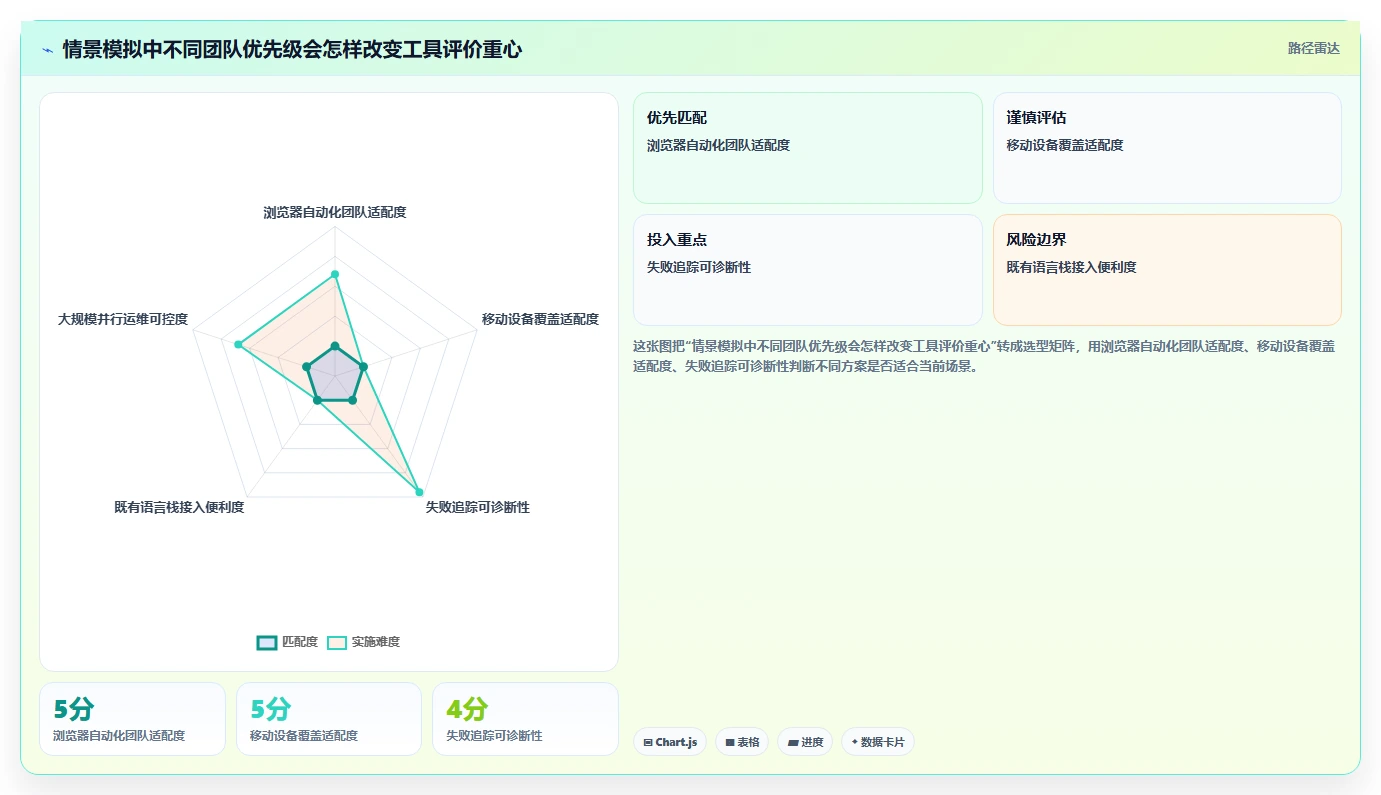
Task: Click the 路径雷达 label in header
Action: point(1313,48)
